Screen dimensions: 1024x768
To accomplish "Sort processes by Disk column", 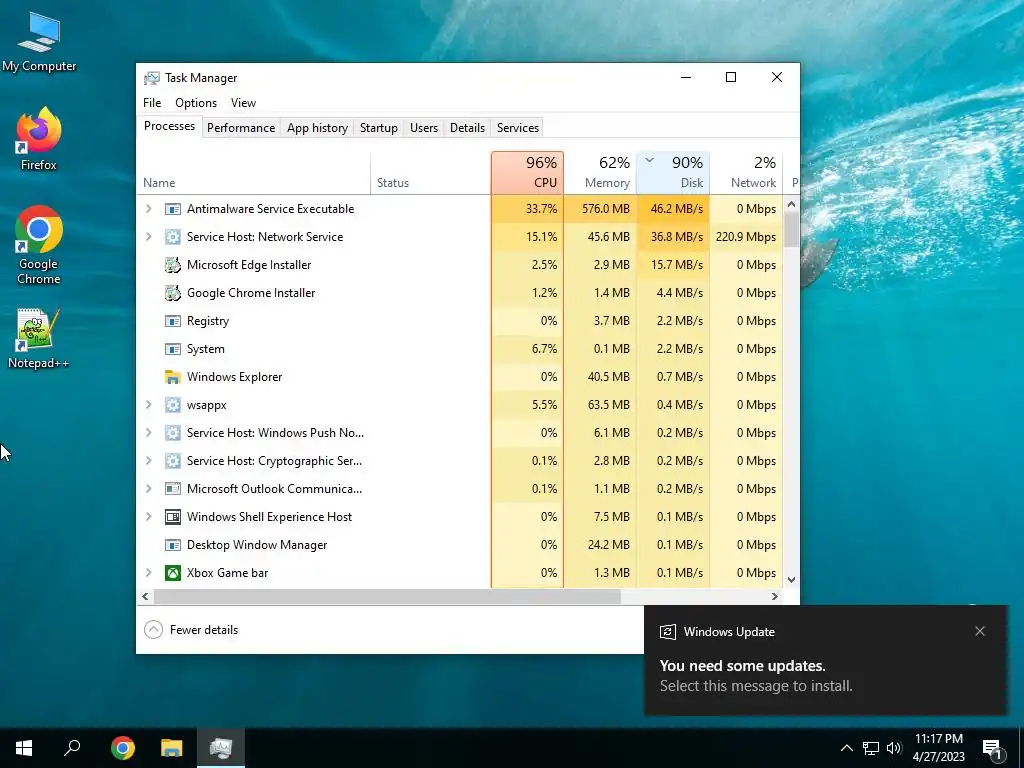I will [x=673, y=173].
